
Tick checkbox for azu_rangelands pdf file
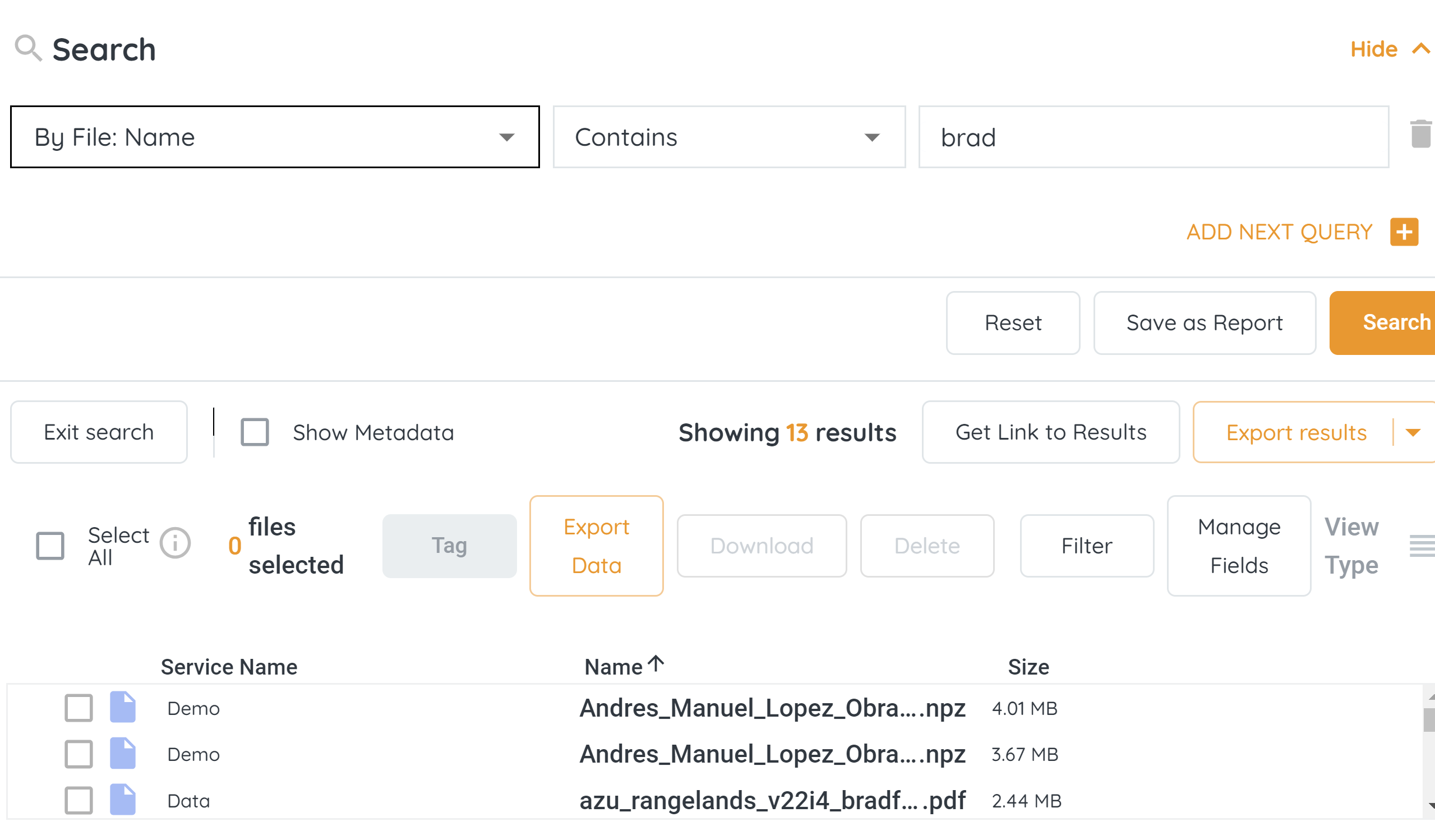tap(79, 800)
